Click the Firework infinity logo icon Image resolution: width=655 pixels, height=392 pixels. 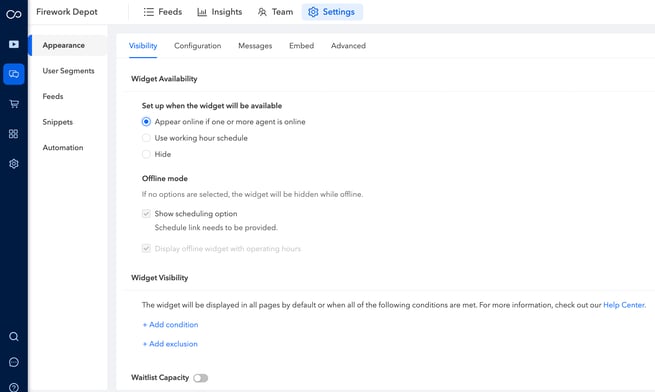14,15
